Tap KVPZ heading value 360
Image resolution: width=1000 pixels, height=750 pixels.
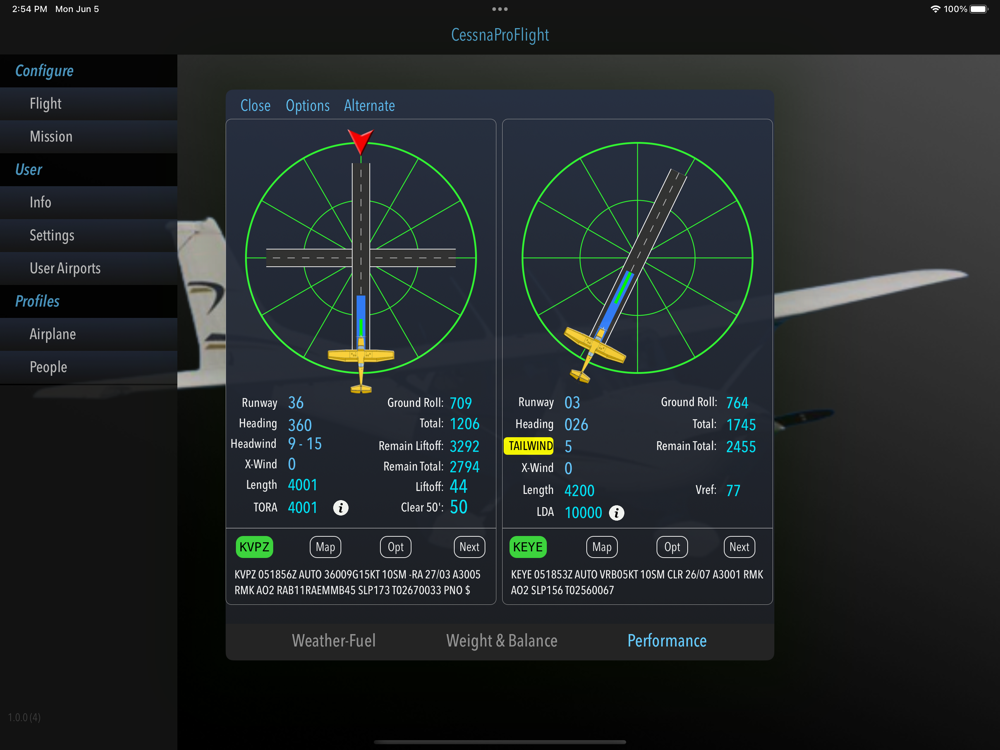coord(300,425)
